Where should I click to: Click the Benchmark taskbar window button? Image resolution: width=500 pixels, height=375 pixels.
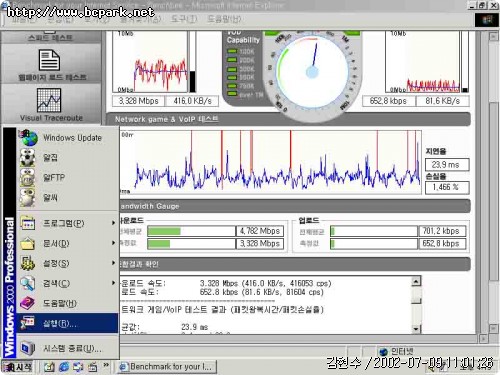[167, 367]
